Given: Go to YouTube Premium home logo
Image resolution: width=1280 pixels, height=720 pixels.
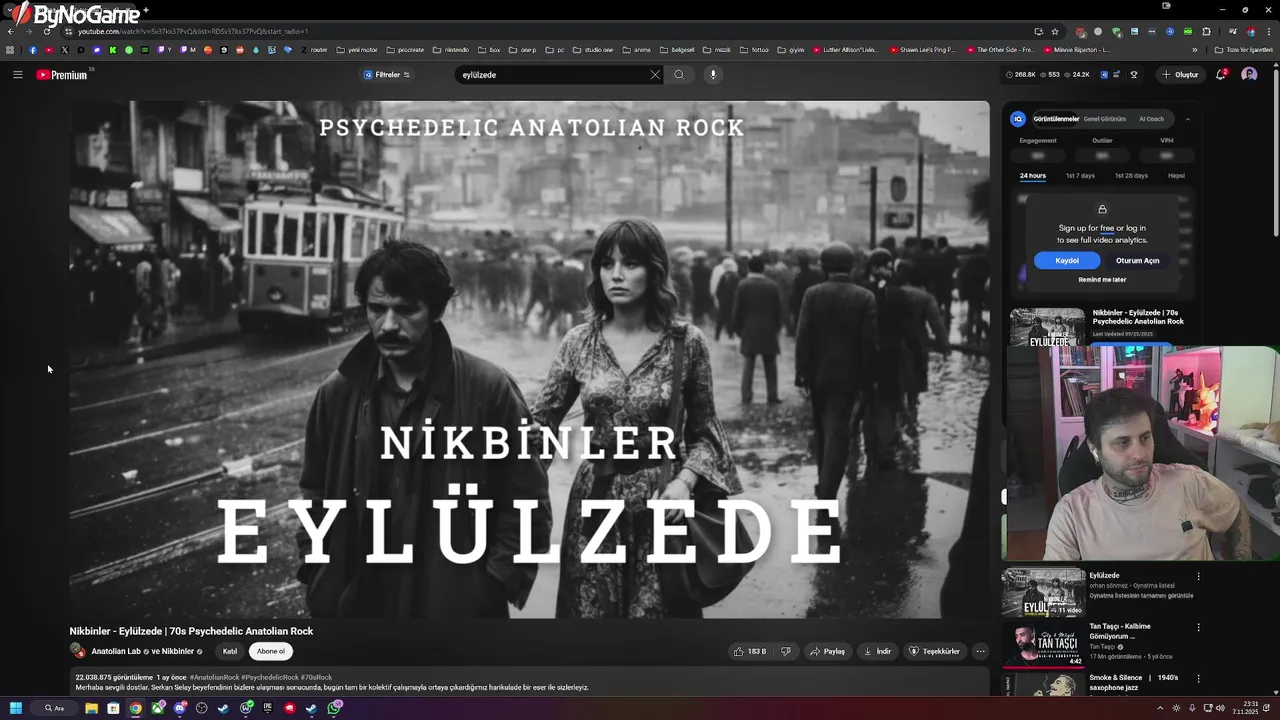Looking at the screenshot, I should (x=62, y=75).
